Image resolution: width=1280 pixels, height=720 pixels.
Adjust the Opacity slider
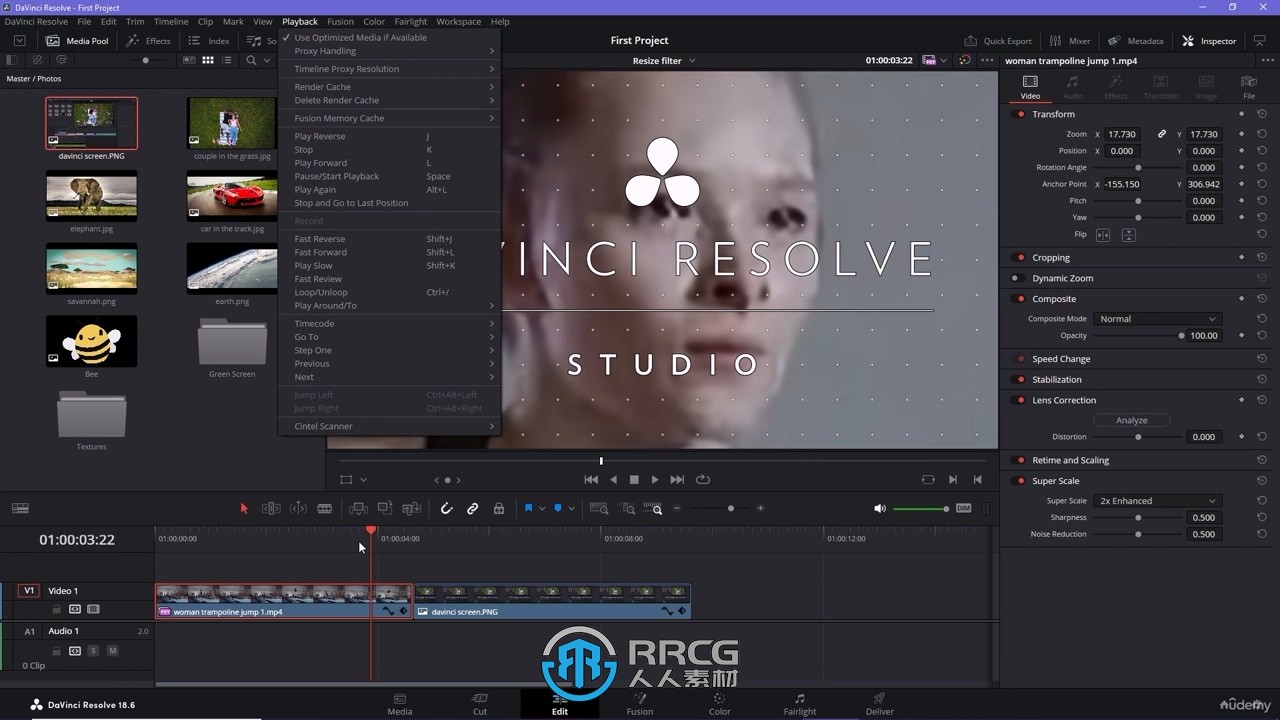(x=1138, y=336)
